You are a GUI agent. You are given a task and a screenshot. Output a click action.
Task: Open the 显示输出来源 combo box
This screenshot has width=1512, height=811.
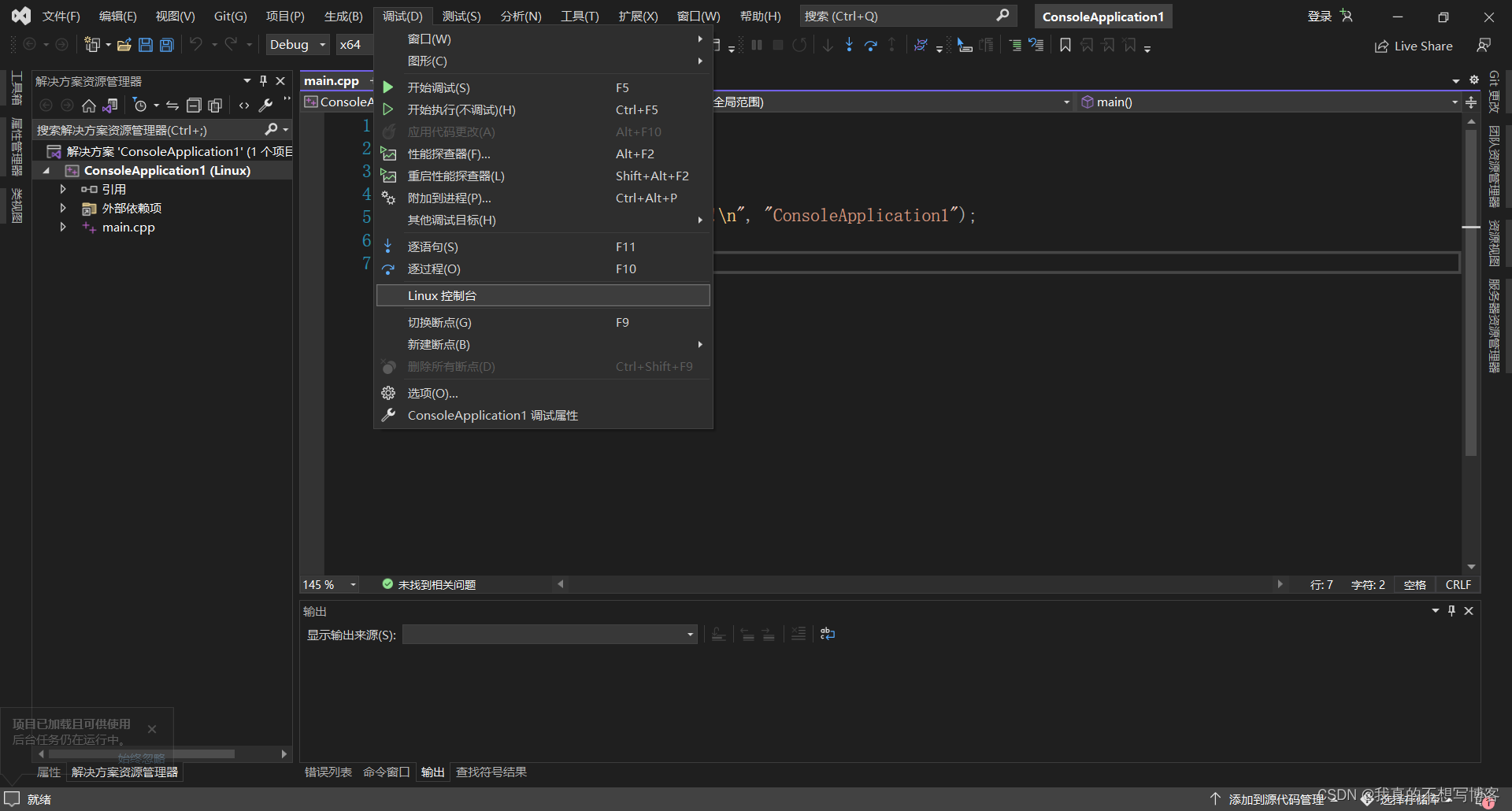coord(550,635)
